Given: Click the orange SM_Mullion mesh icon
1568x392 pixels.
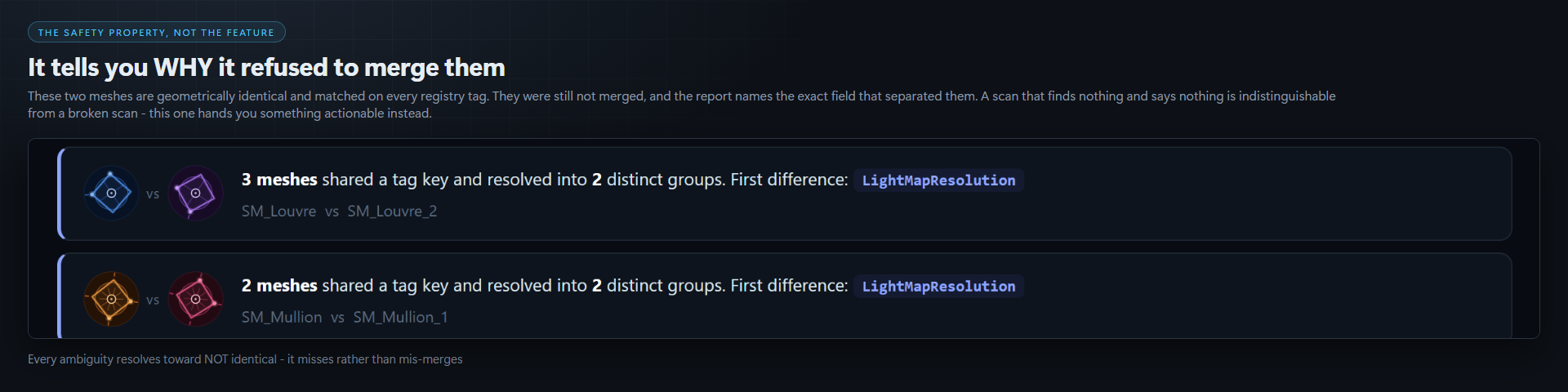Looking at the screenshot, I should (112, 300).
